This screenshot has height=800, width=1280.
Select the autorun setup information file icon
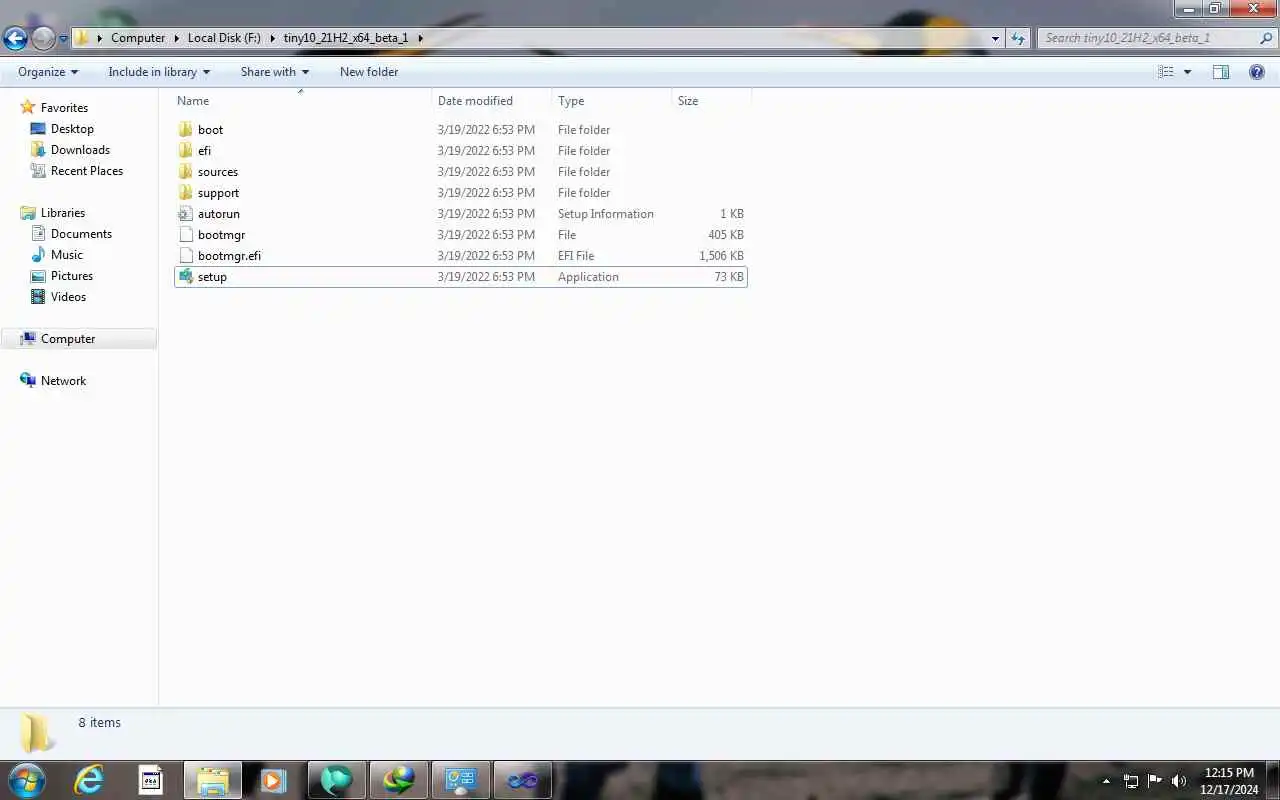[x=185, y=213]
